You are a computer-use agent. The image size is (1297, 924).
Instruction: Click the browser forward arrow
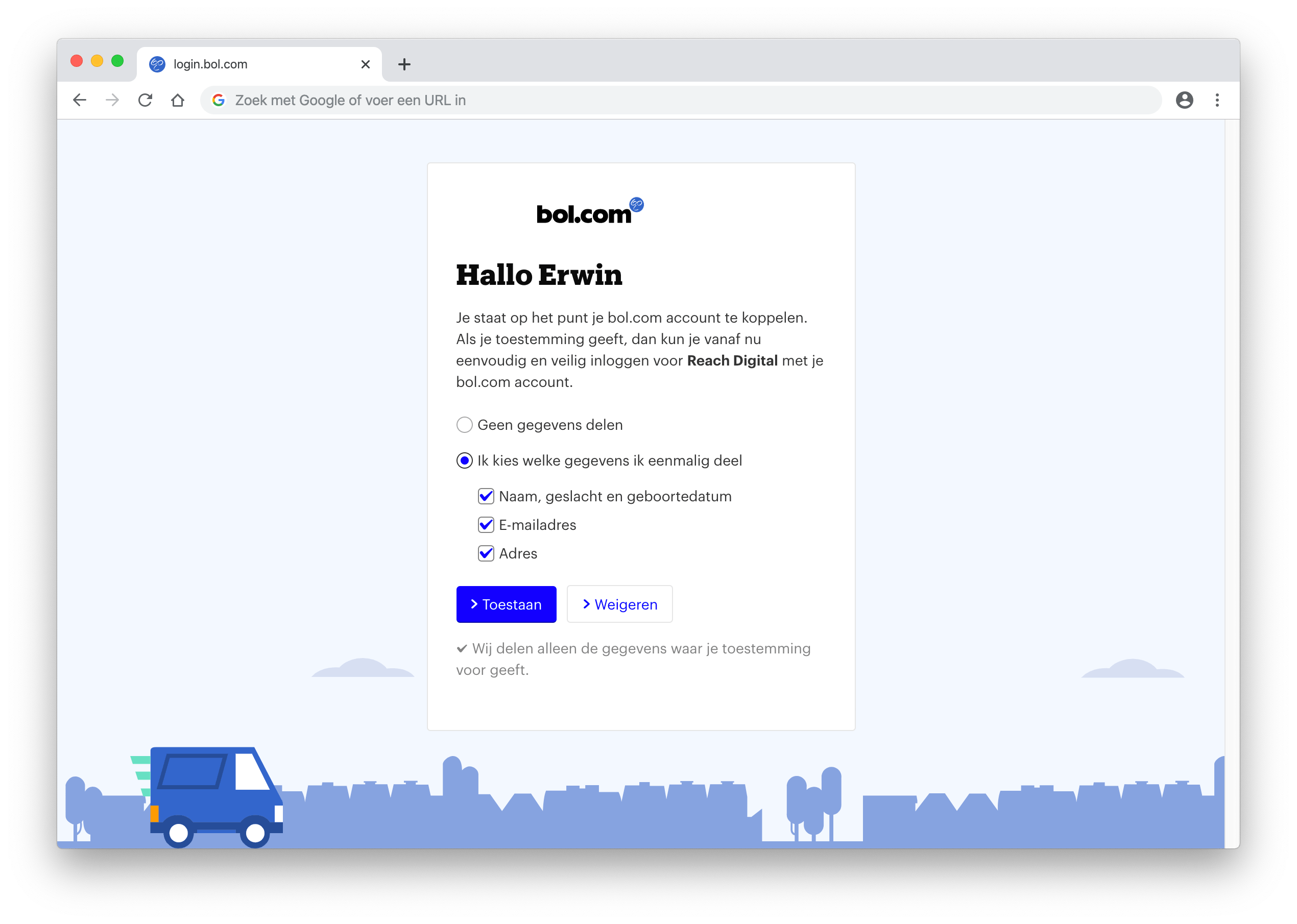click(x=112, y=100)
